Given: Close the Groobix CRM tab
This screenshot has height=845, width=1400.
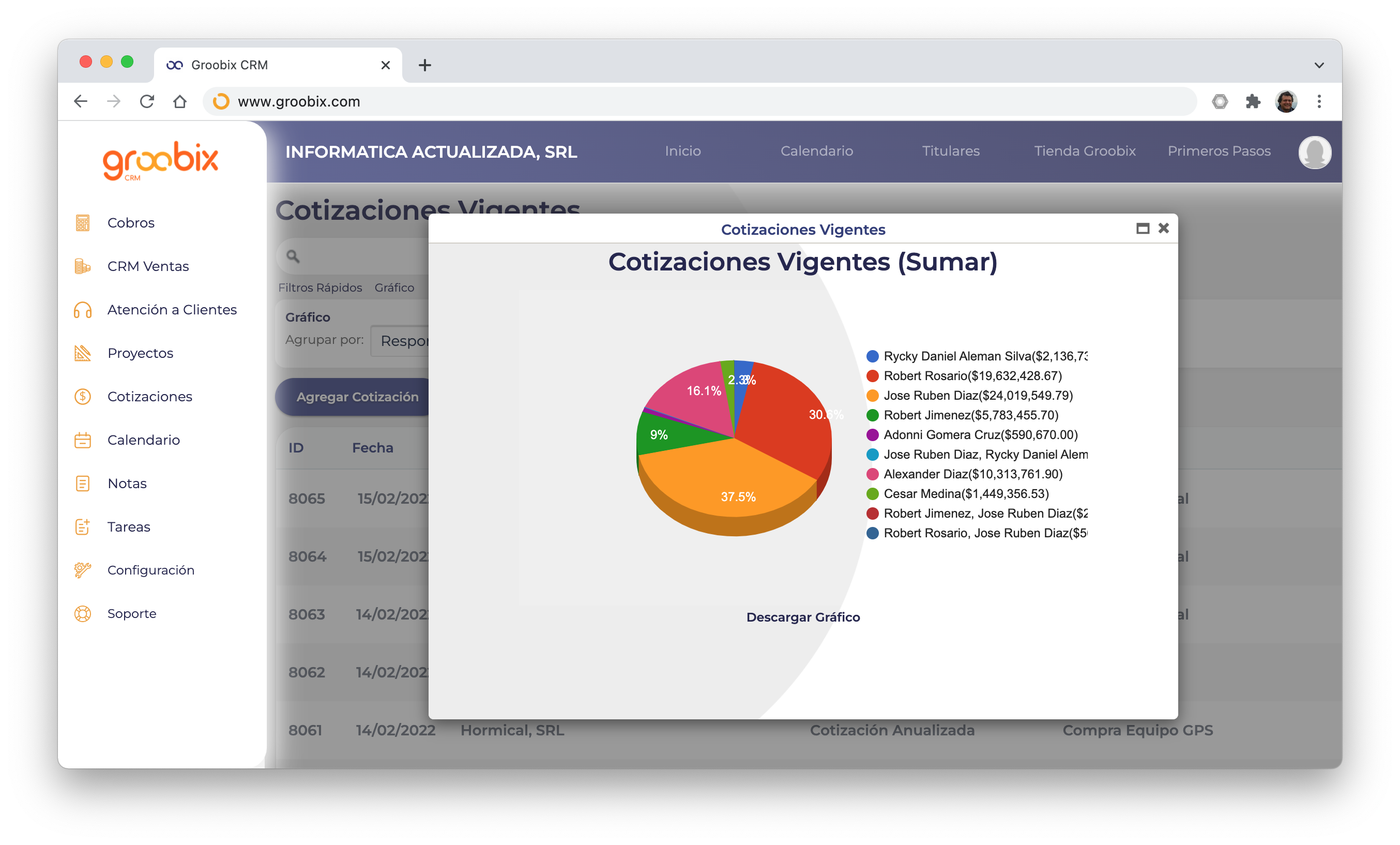Looking at the screenshot, I should coord(385,65).
